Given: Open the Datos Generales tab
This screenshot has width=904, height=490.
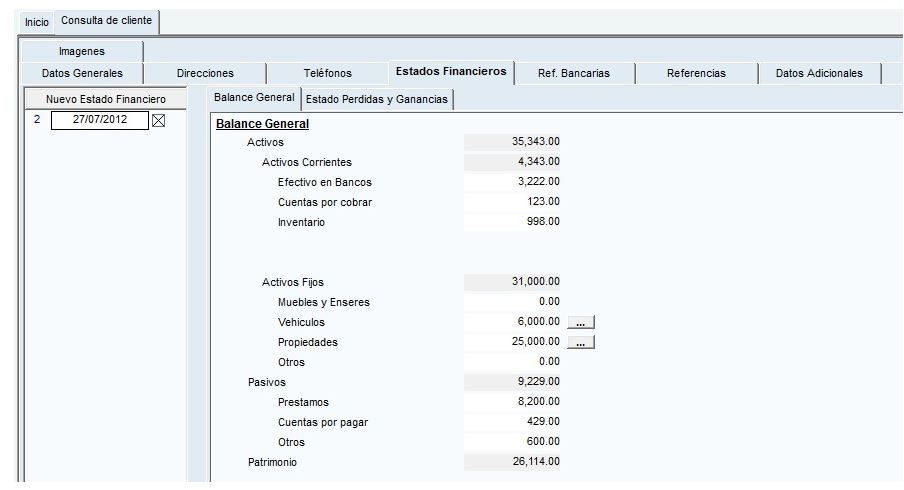Looking at the screenshot, I should coord(82,73).
